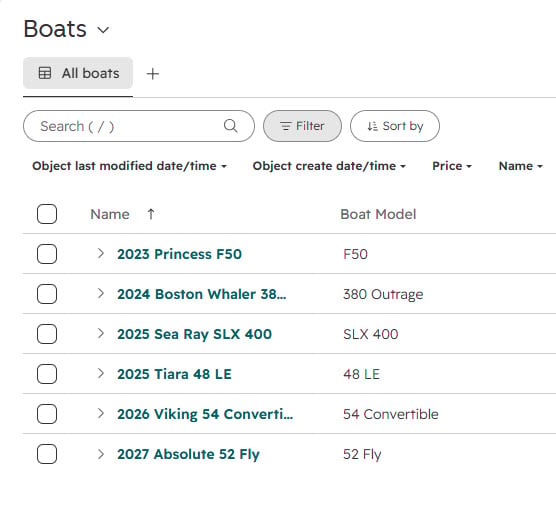Switch to the All boats tab
The image size is (556, 521).
(x=78, y=73)
